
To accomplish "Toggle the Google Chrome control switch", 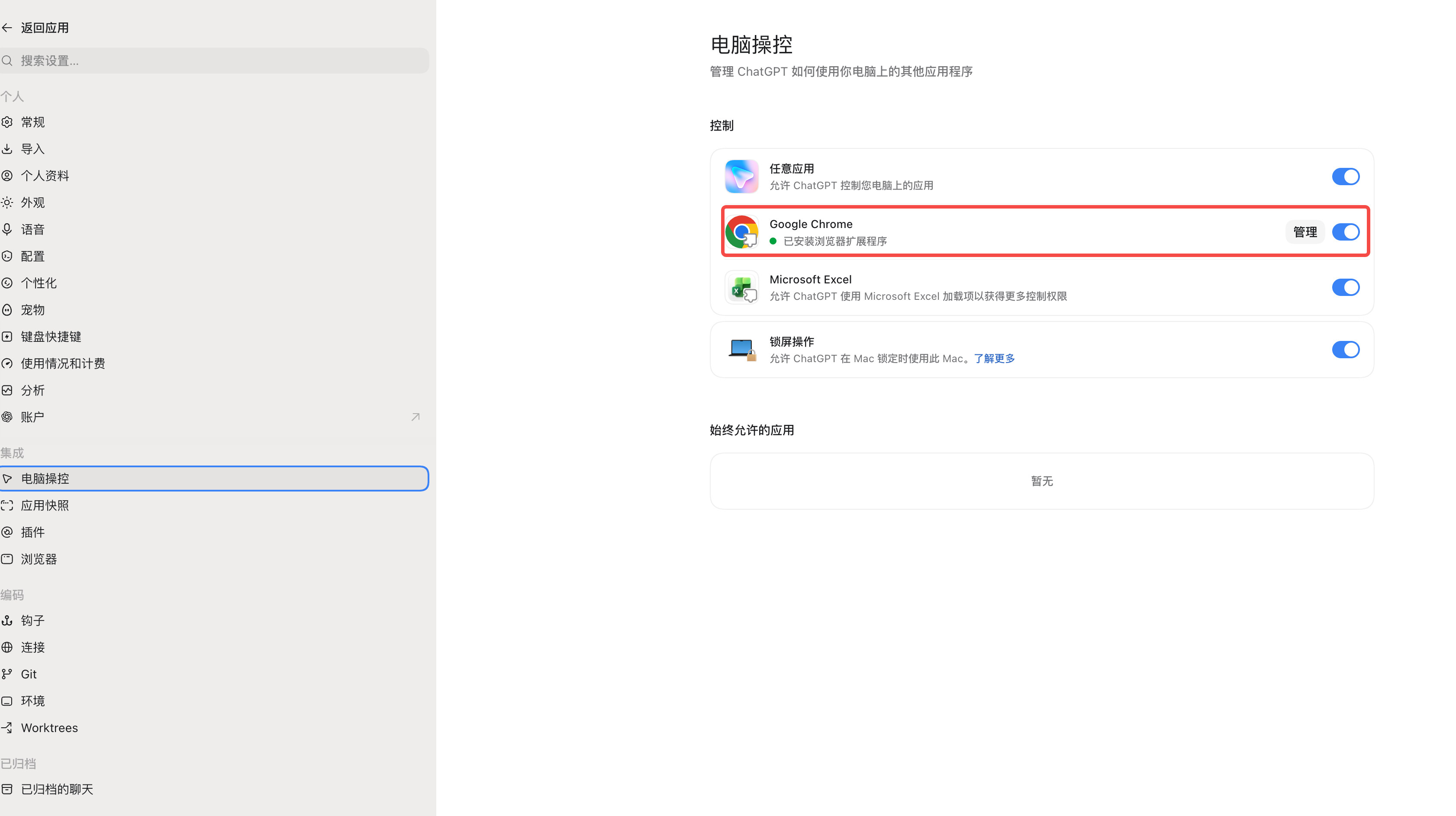I will pos(1346,231).
